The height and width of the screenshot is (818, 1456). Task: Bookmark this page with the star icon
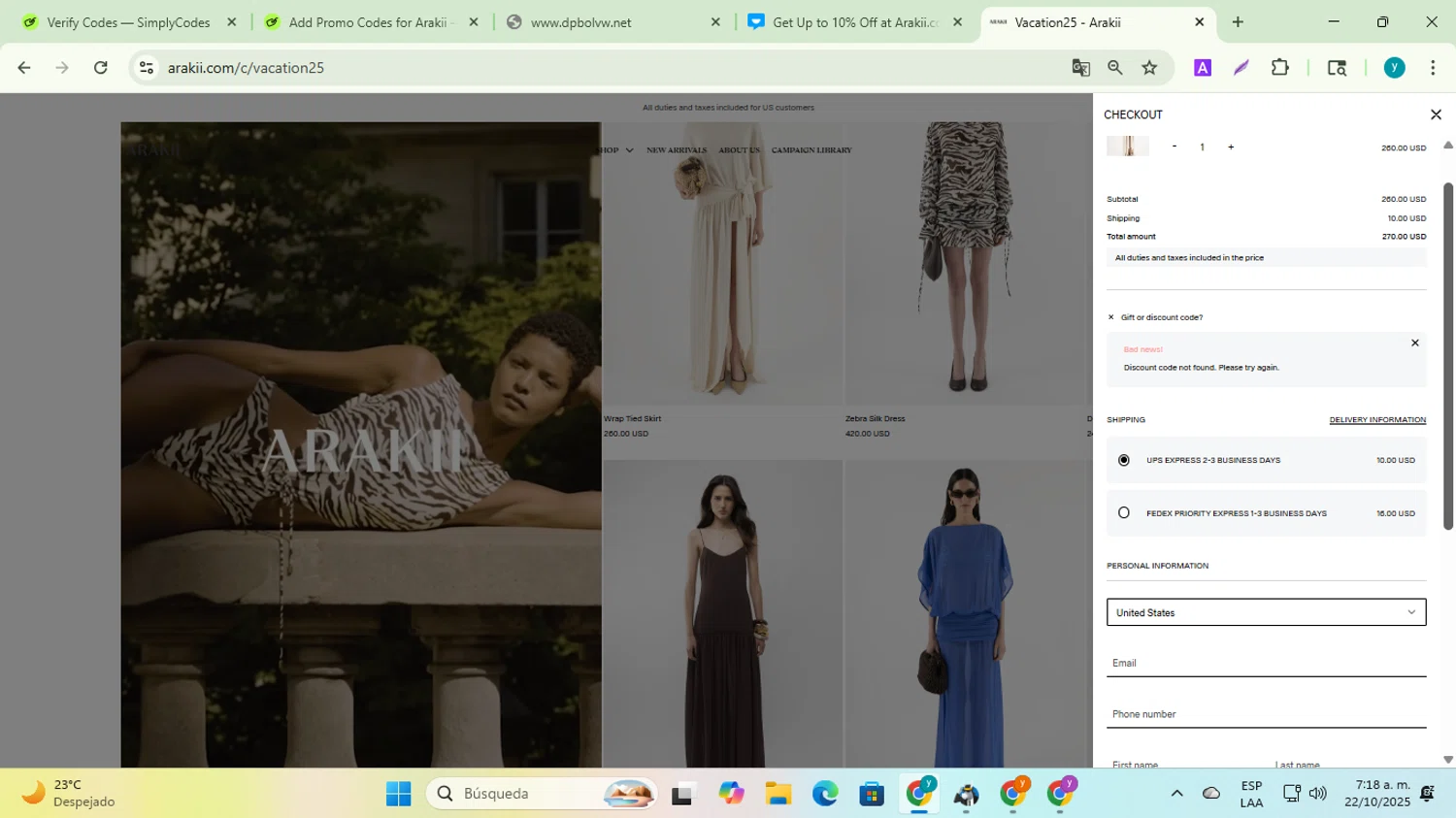click(x=1149, y=68)
